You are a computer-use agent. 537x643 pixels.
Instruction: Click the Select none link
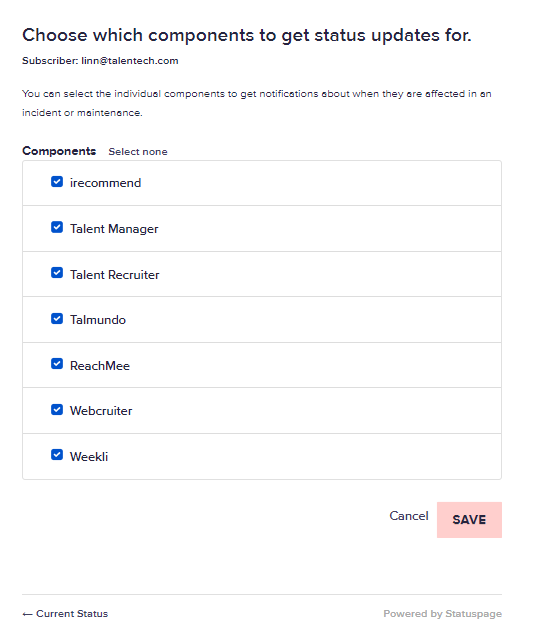tap(138, 152)
